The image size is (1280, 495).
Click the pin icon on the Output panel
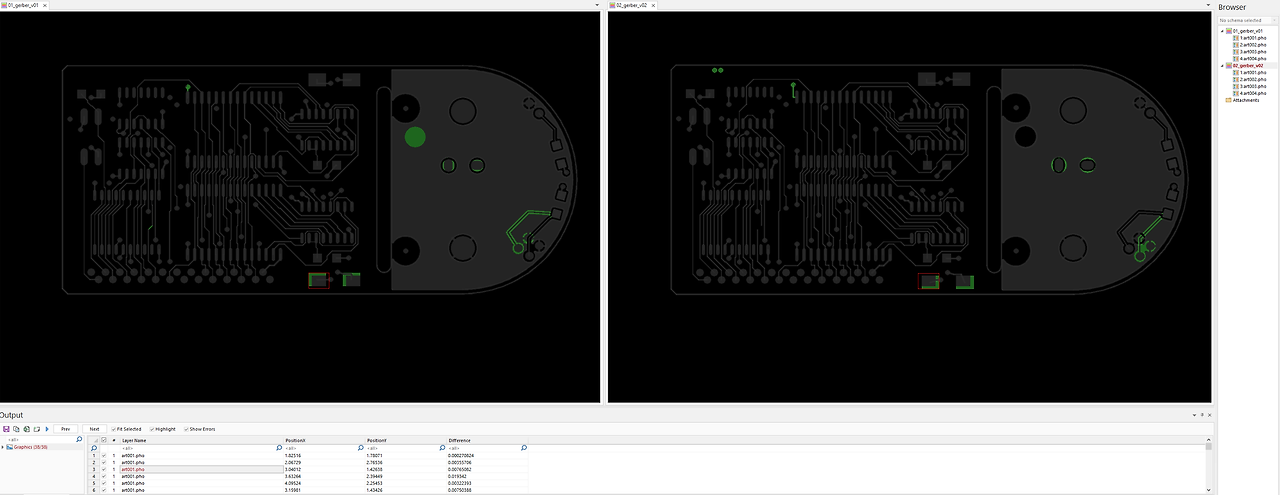tap(1202, 415)
